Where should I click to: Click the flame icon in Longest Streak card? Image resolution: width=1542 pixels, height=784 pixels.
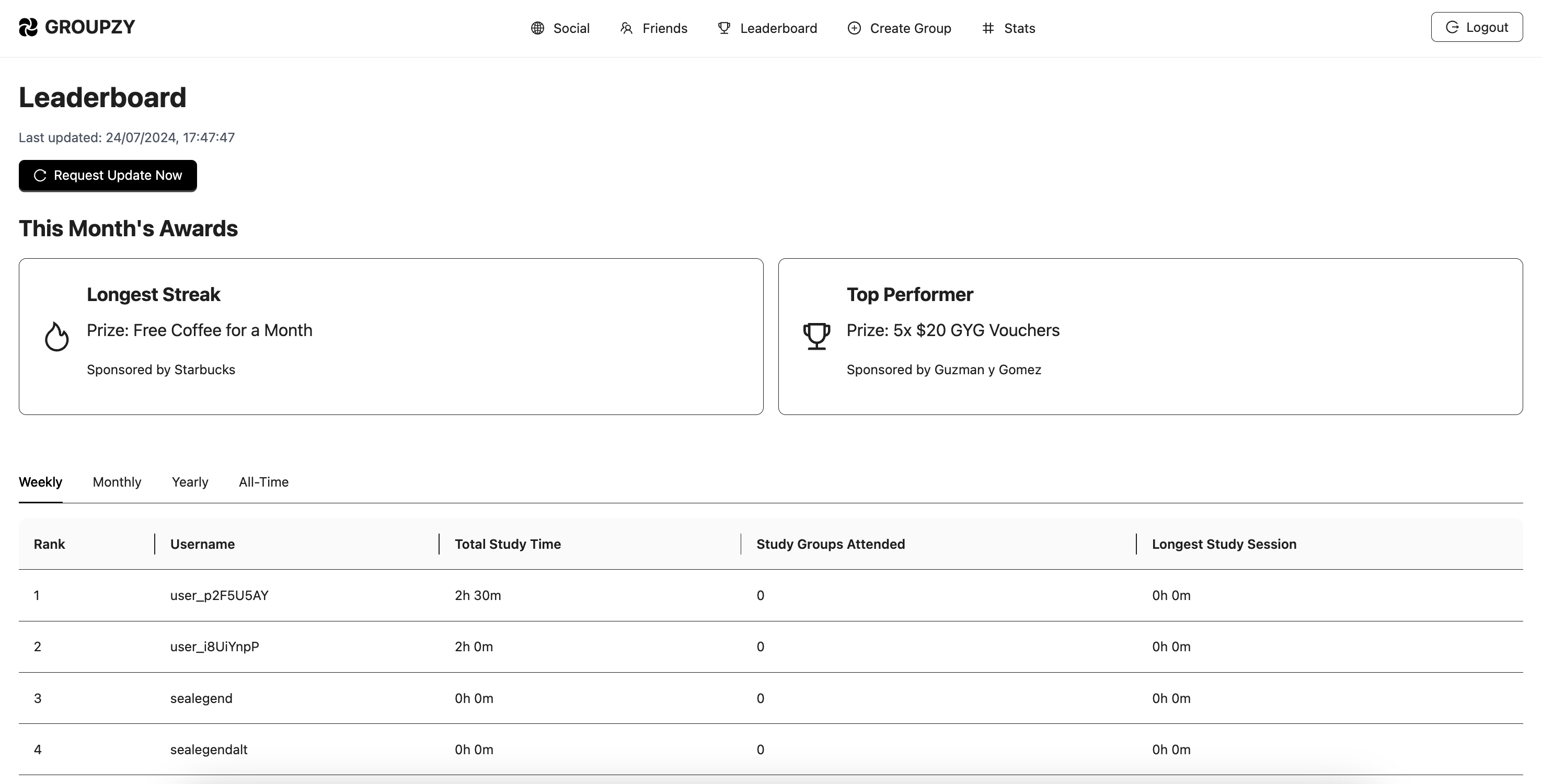coord(57,337)
